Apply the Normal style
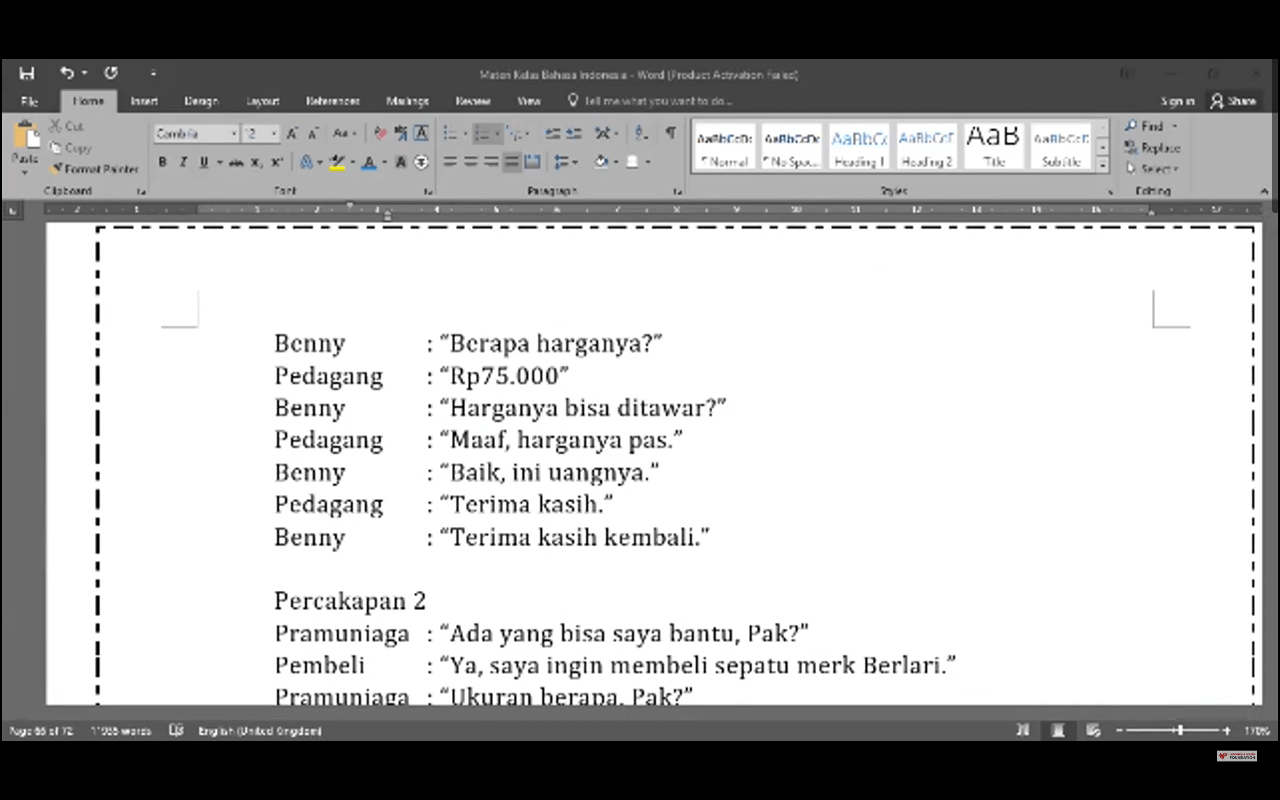The width and height of the screenshot is (1280, 800). (725, 147)
